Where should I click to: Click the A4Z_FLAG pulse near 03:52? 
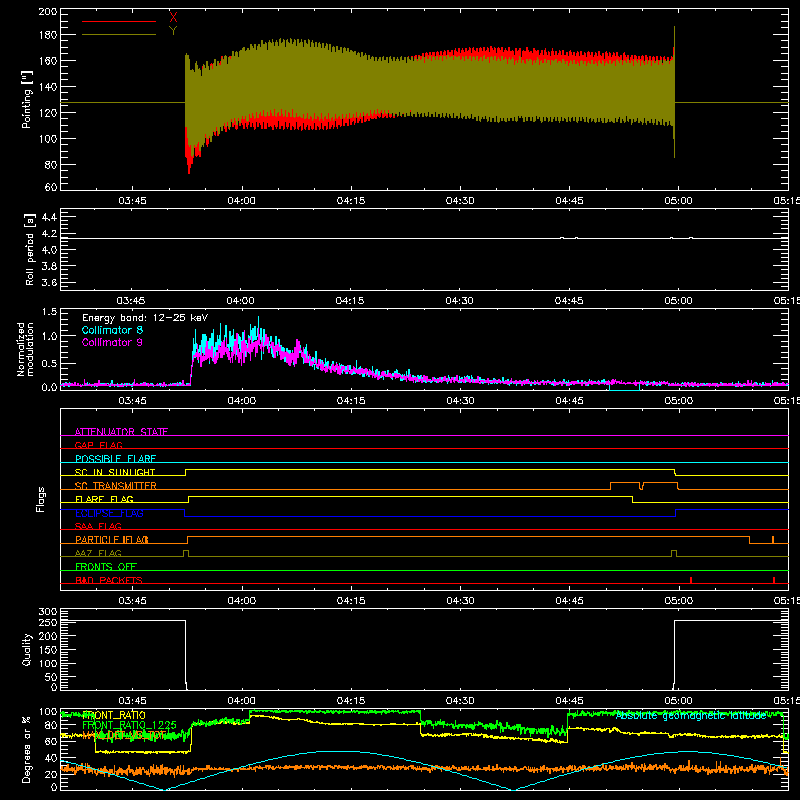click(x=186, y=553)
